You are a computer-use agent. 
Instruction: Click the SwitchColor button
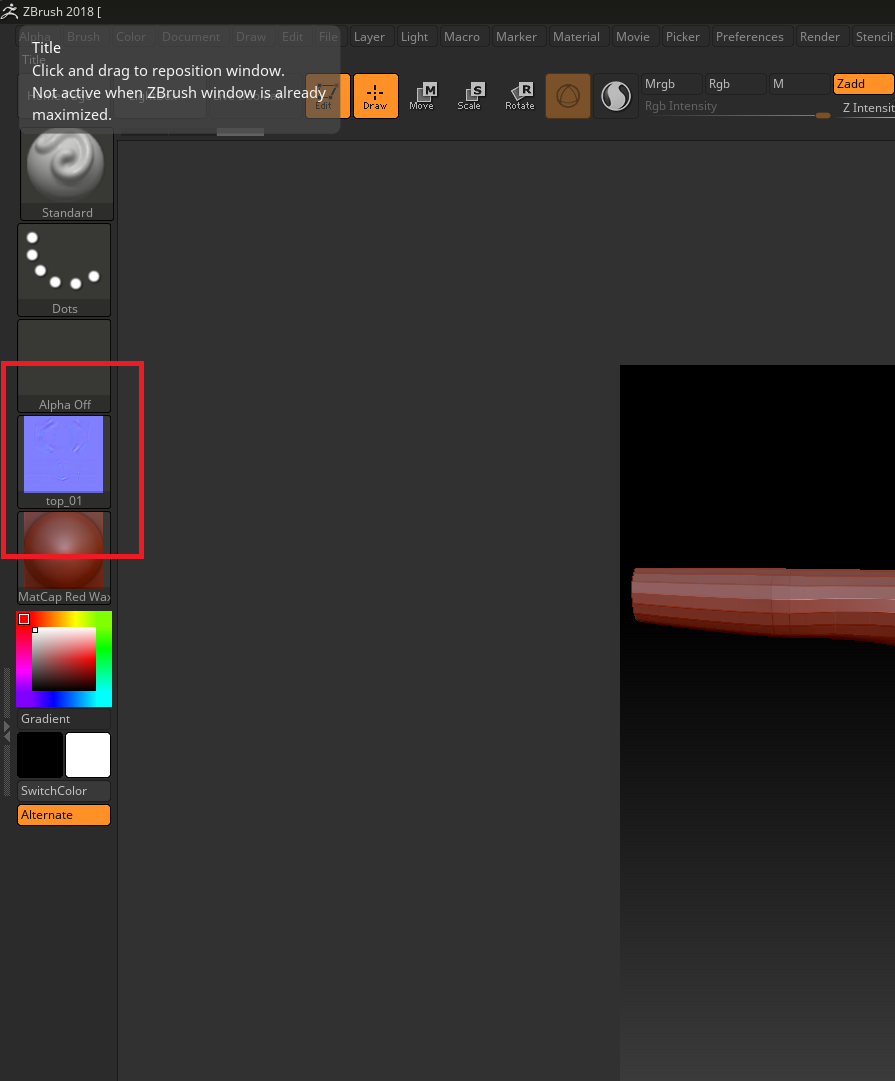tap(64, 791)
